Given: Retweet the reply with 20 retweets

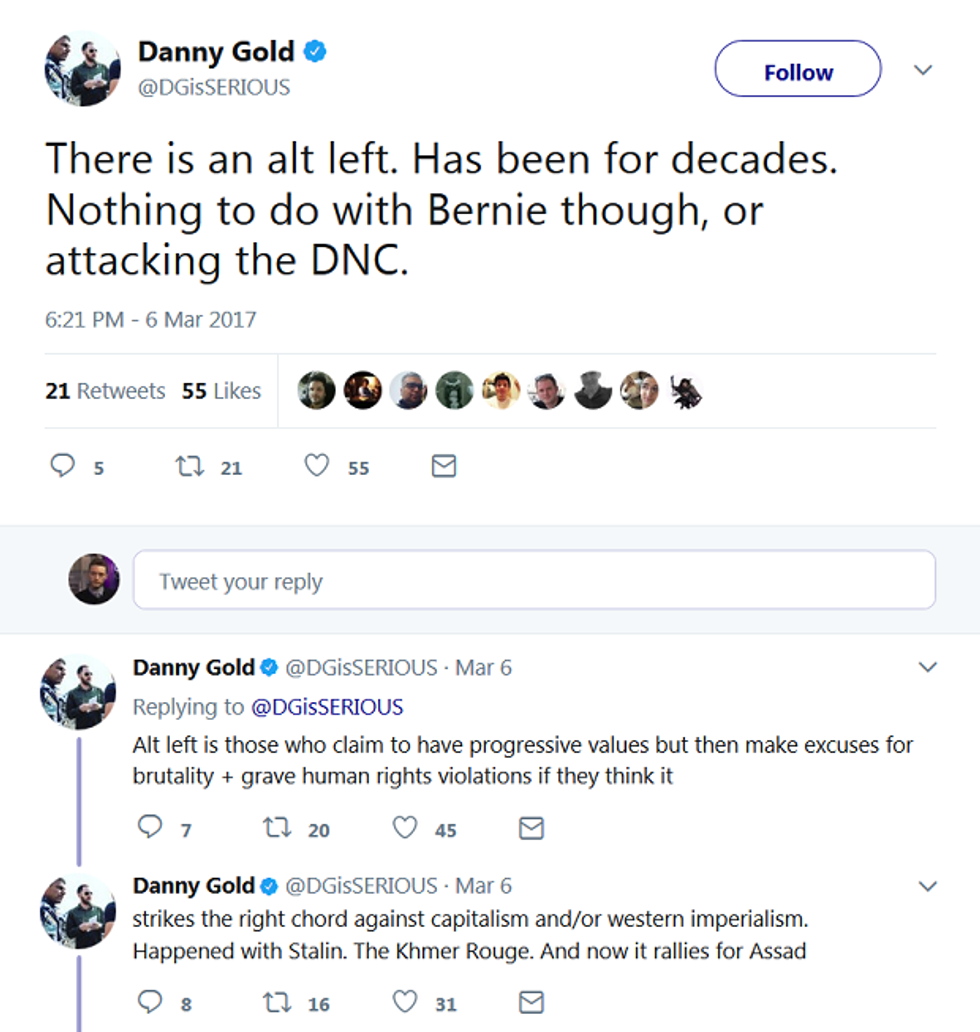Looking at the screenshot, I should 275,828.
